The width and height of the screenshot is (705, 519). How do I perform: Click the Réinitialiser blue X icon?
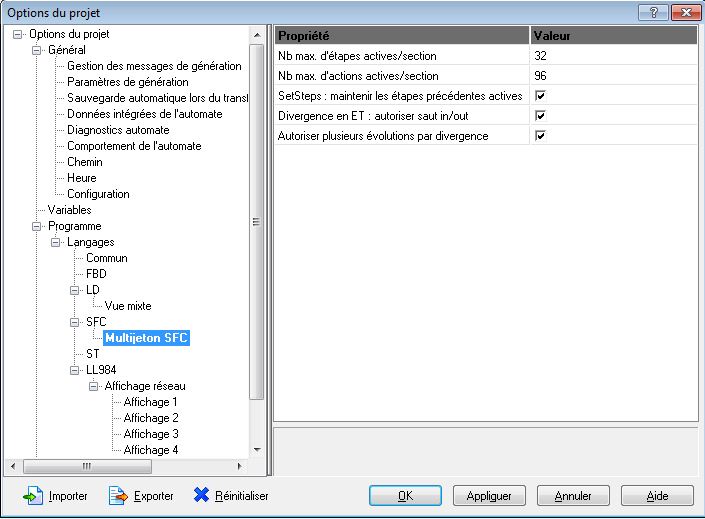(201, 496)
